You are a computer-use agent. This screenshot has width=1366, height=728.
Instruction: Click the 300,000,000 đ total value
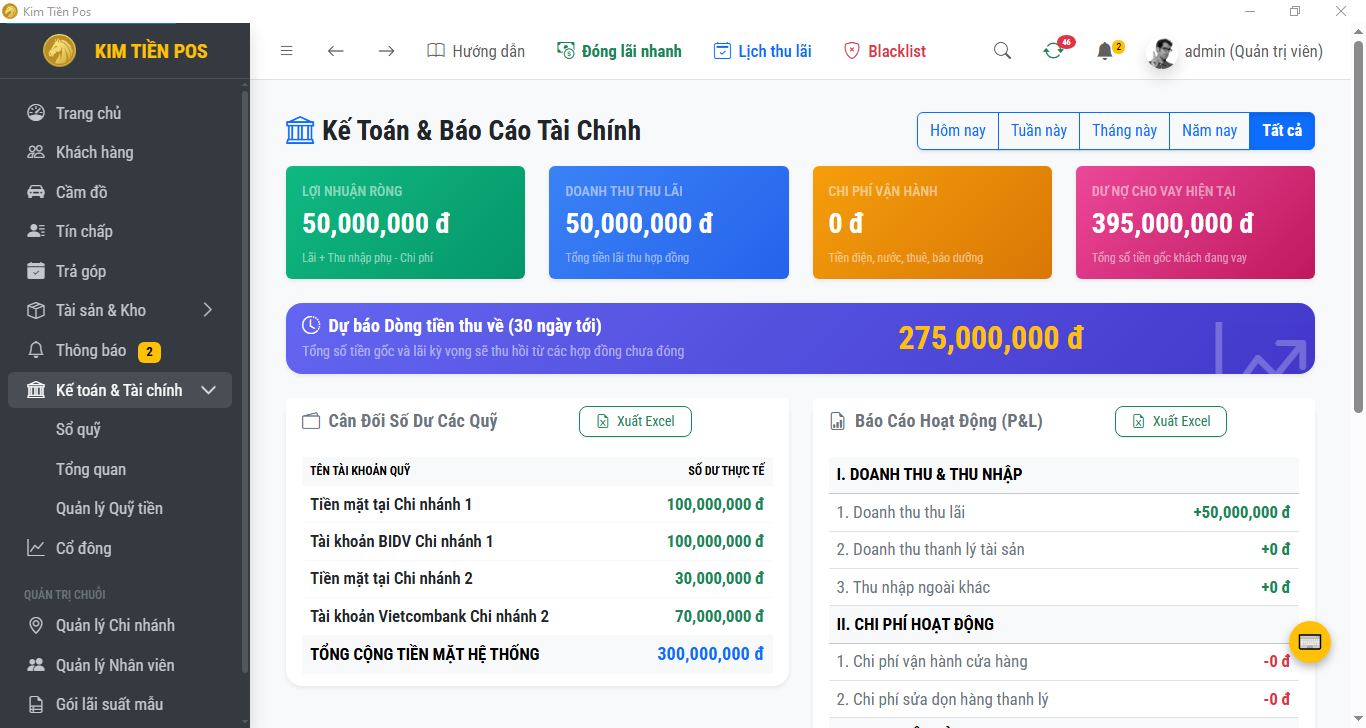click(x=710, y=654)
